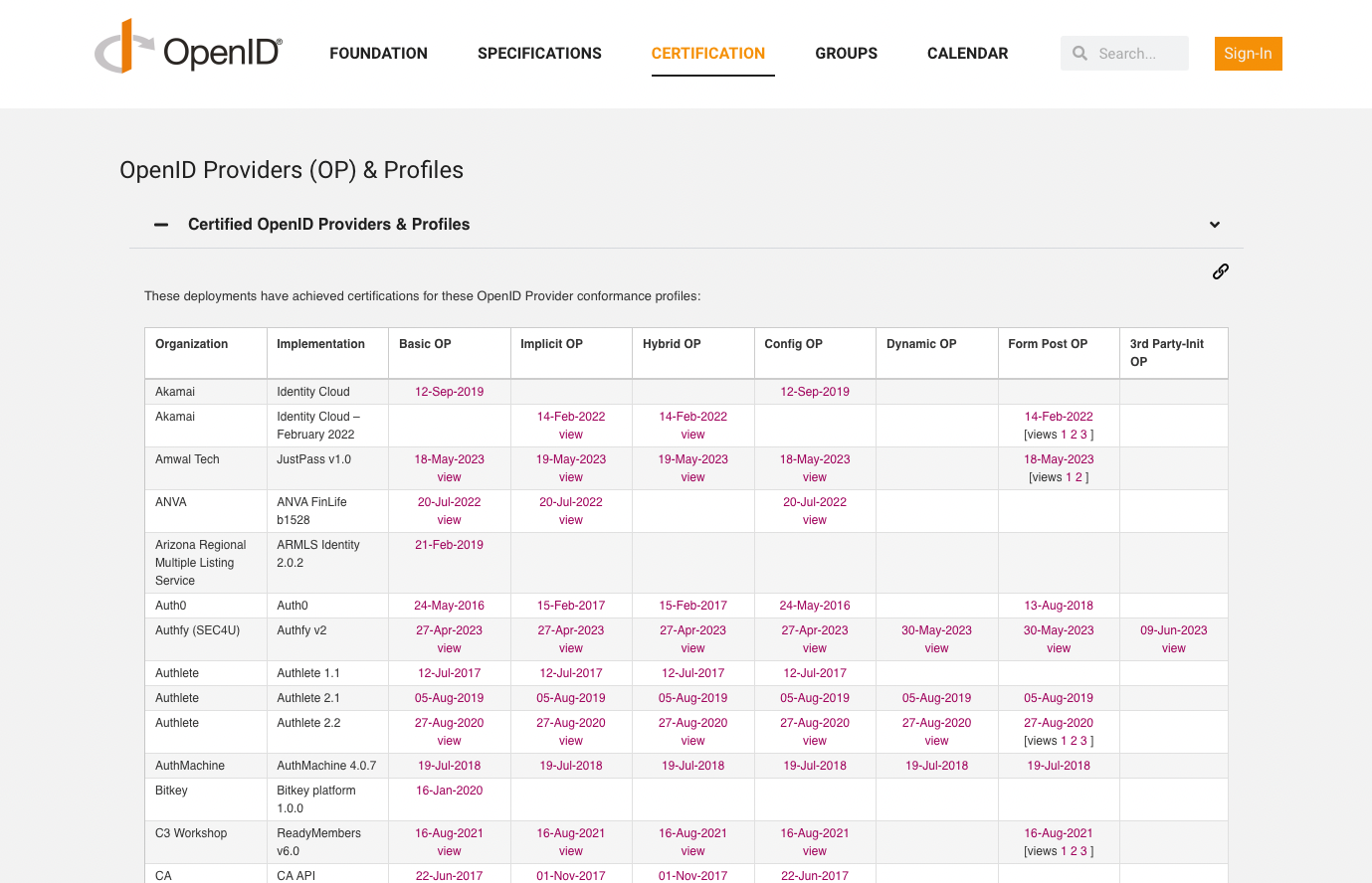
Task: Open Auth0 Implicit OP 15-Feb-2017
Action: point(571,606)
